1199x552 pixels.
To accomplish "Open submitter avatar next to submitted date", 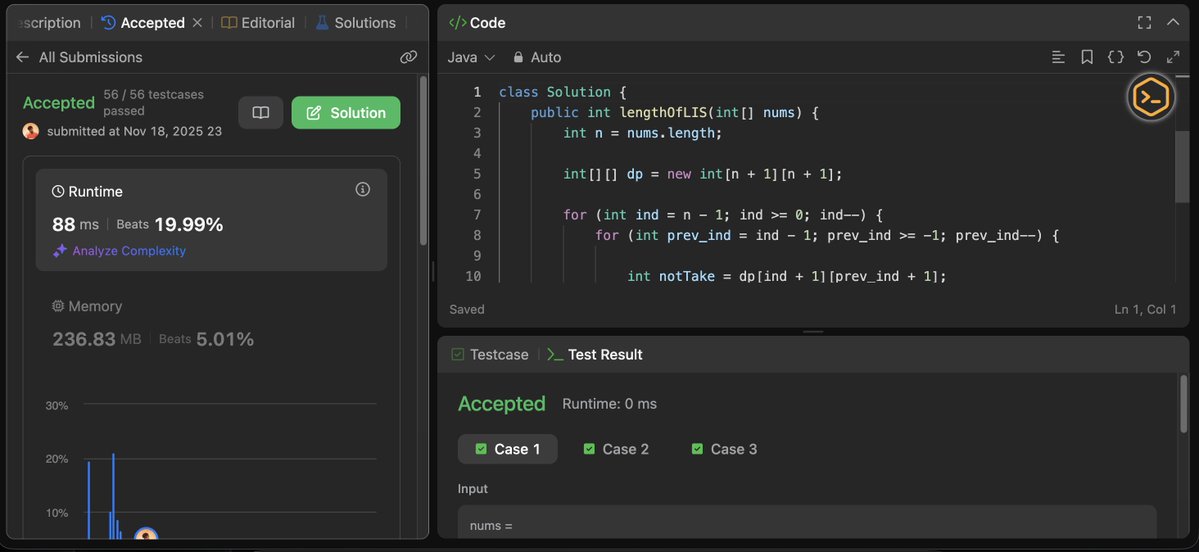I will [x=31, y=131].
